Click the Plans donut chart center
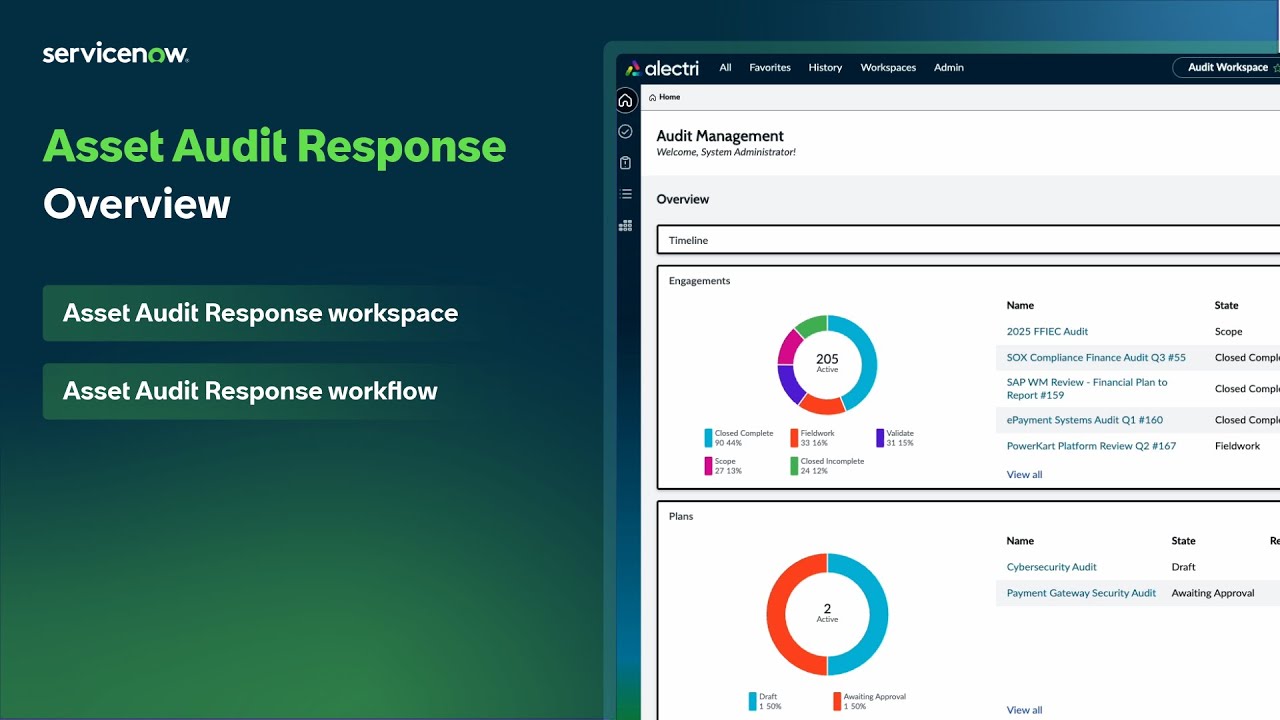 point(827,613)
